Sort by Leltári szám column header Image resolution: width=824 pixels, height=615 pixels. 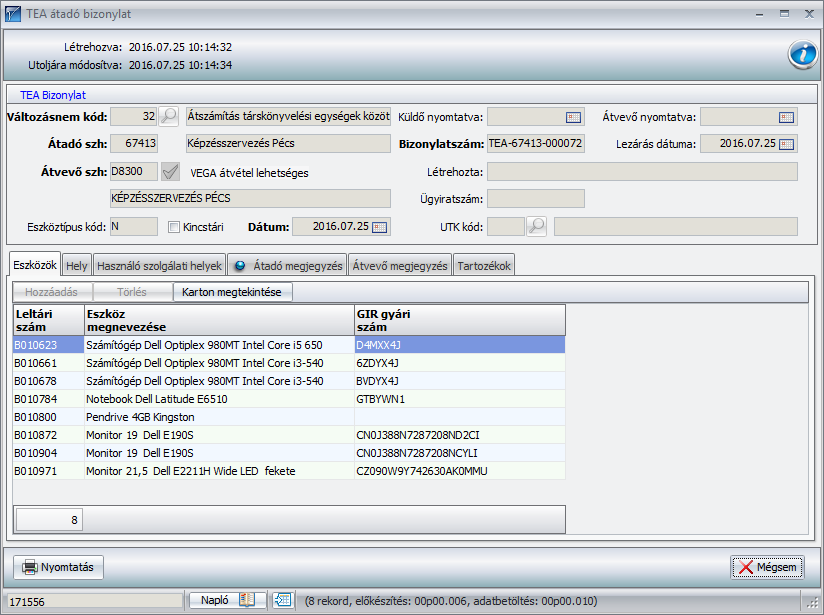(49, 320)
